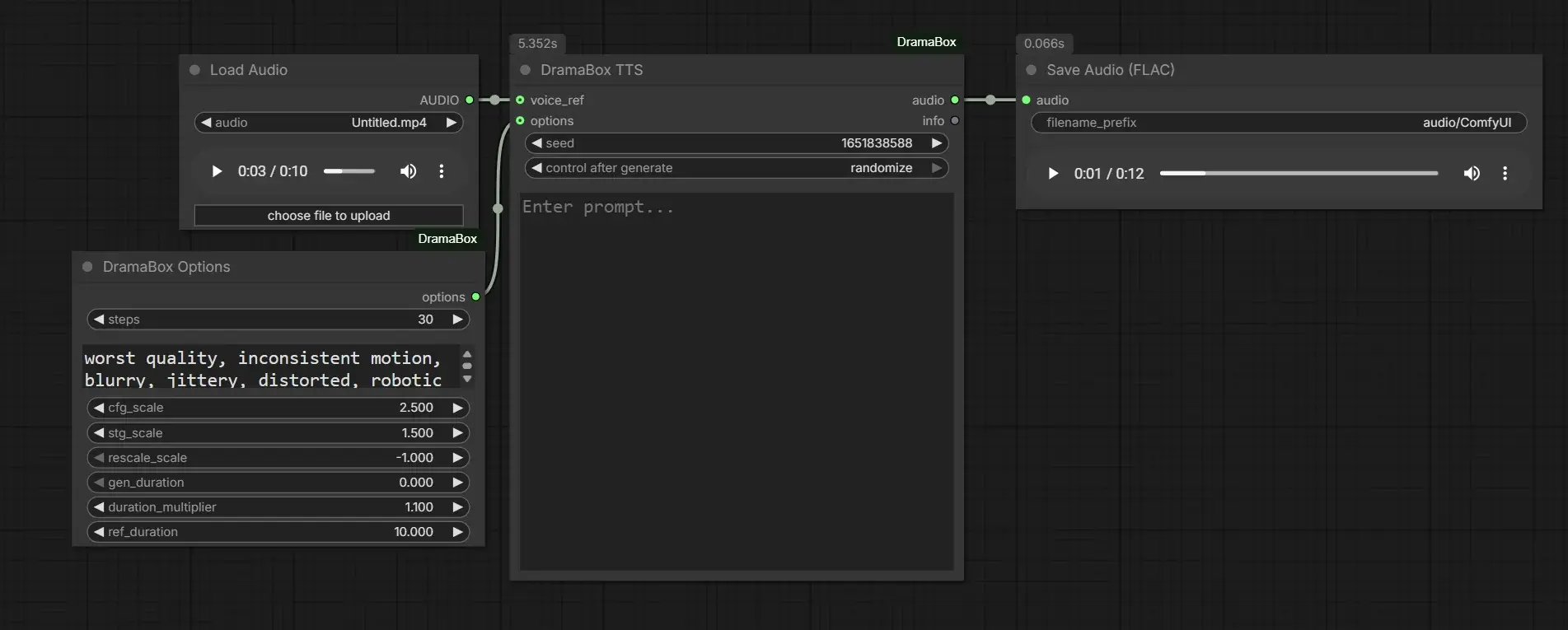Open the randomize control after generate dropdown
The height and width of the screenshot is (630, 1568).
tap(737, 168)
